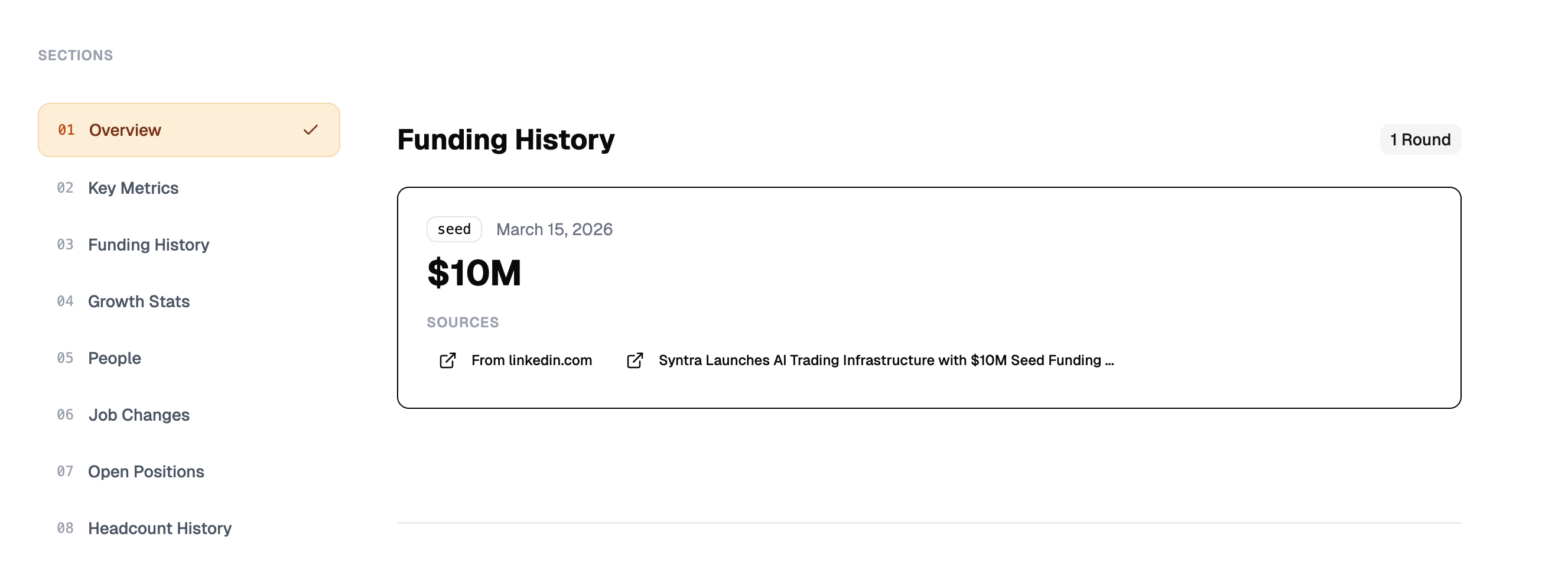Image resolution: width=1568 pixels, height=566 pixels.
Task: Click the 1 Round count badge
Action: pos(1420,140)
